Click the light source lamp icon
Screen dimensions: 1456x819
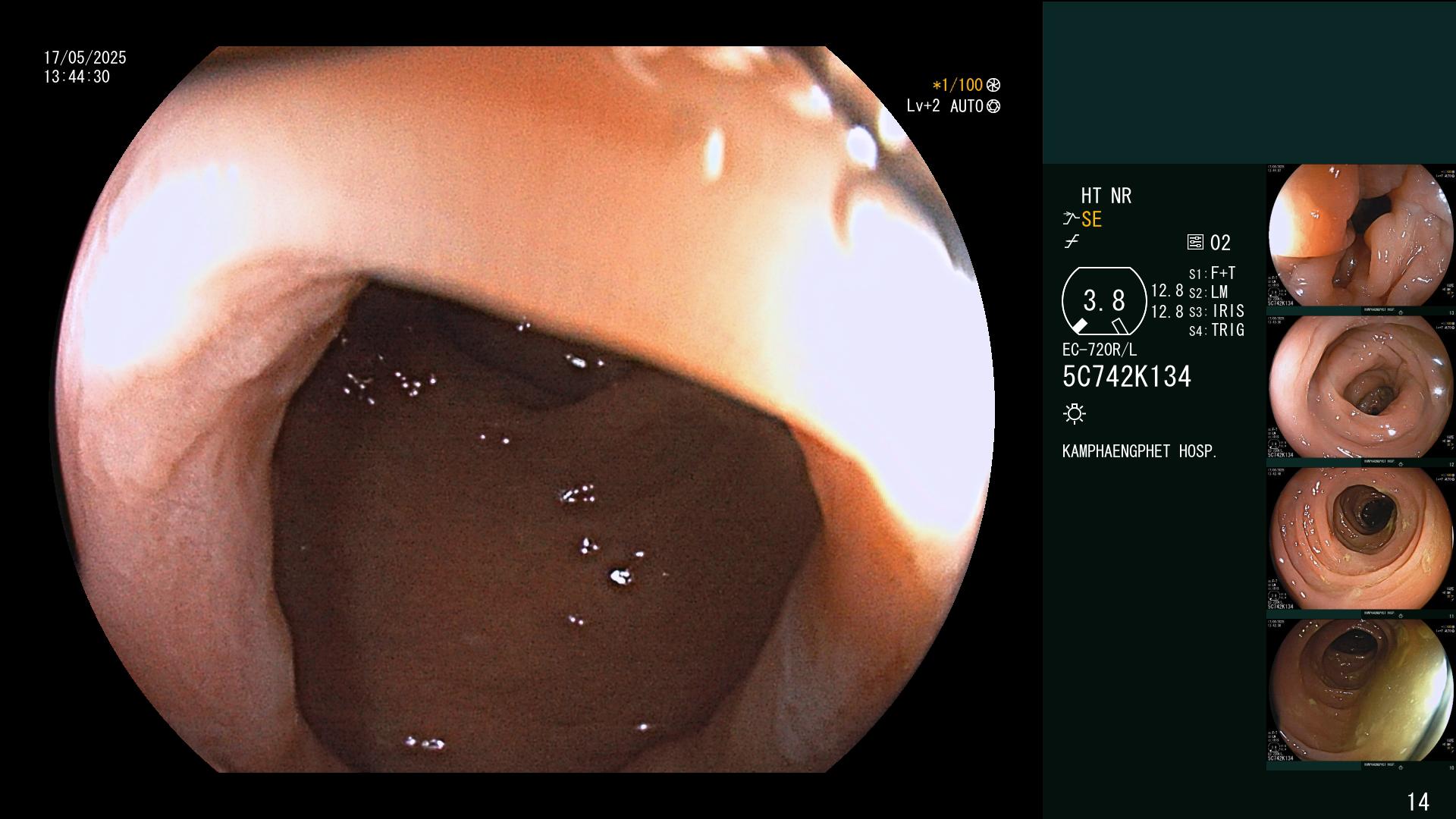pos(1075,414)
